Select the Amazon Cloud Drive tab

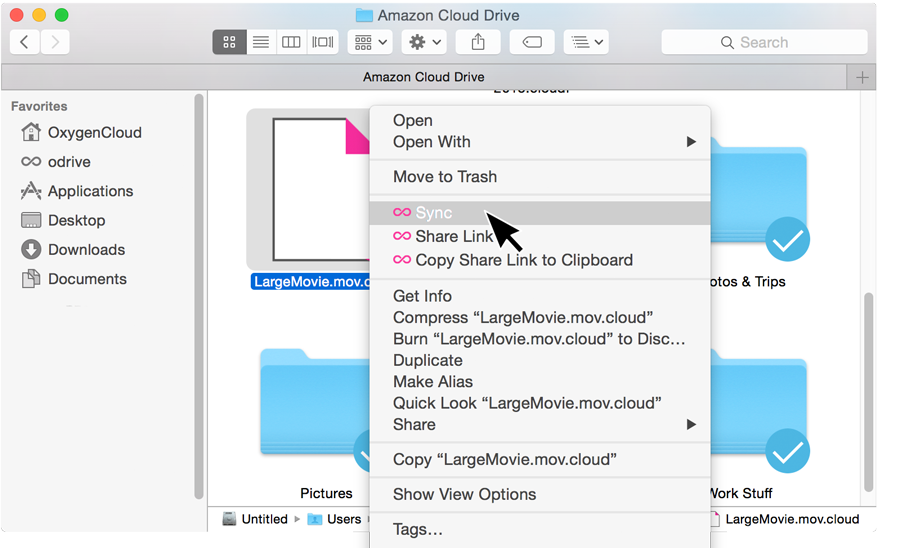pos(424,77)
